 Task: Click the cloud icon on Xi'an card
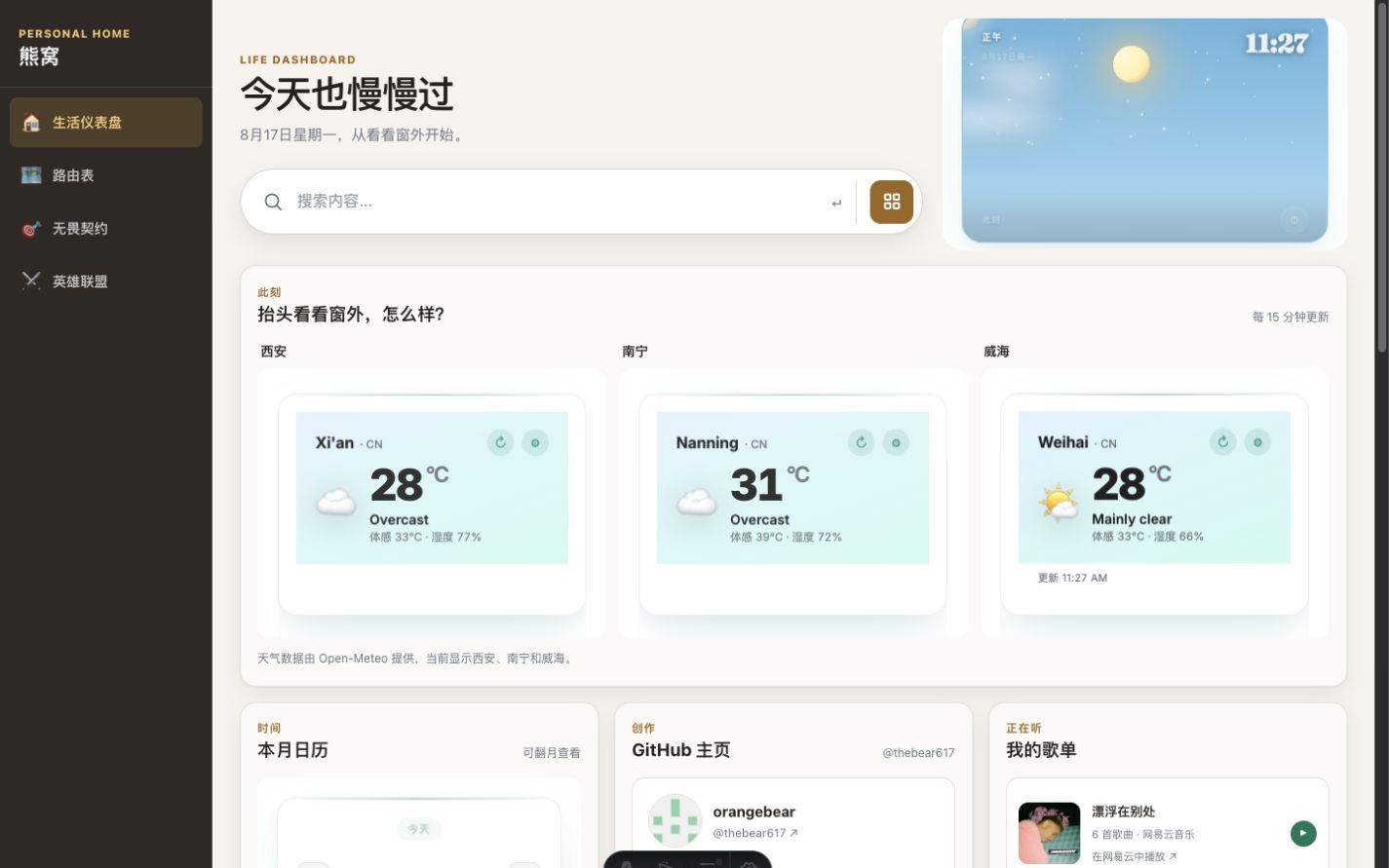(335, 503)
